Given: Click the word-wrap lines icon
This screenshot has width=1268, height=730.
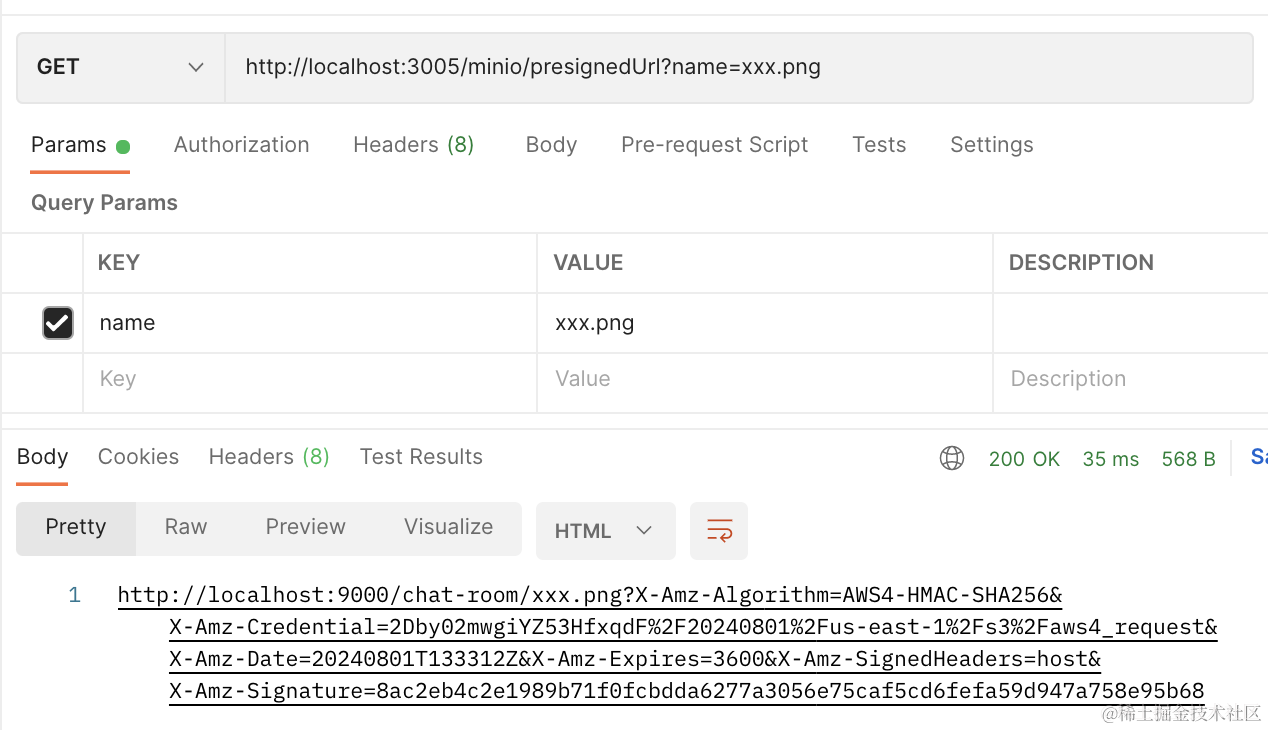Looking at the screenshot, I should coord(719,530).
